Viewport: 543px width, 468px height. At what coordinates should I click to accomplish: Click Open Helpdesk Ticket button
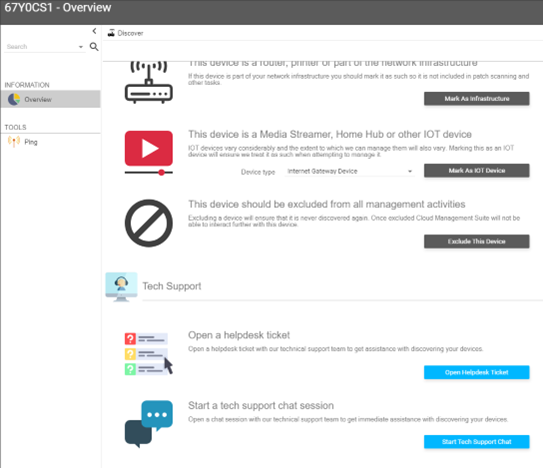click(477, 372)
